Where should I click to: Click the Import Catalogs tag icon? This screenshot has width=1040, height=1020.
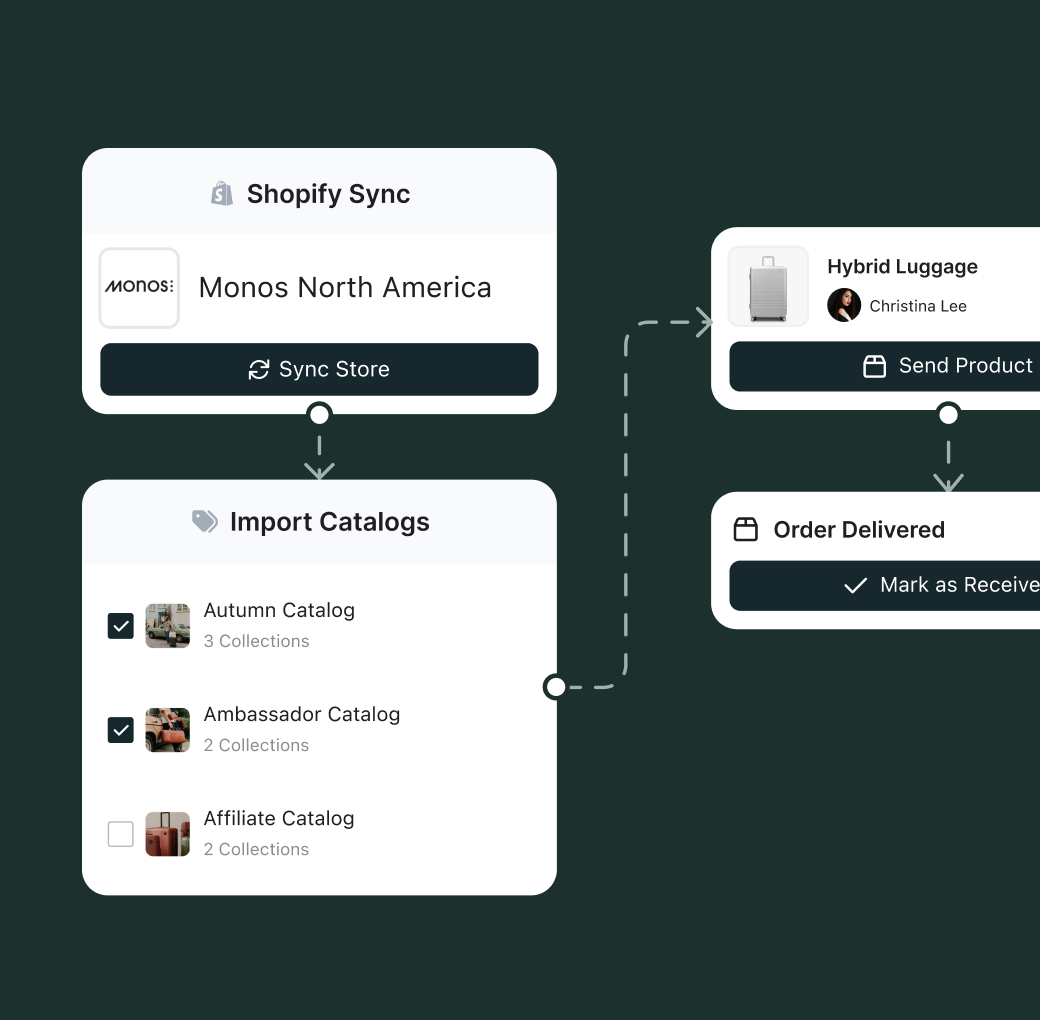click(x=205, y=521)
